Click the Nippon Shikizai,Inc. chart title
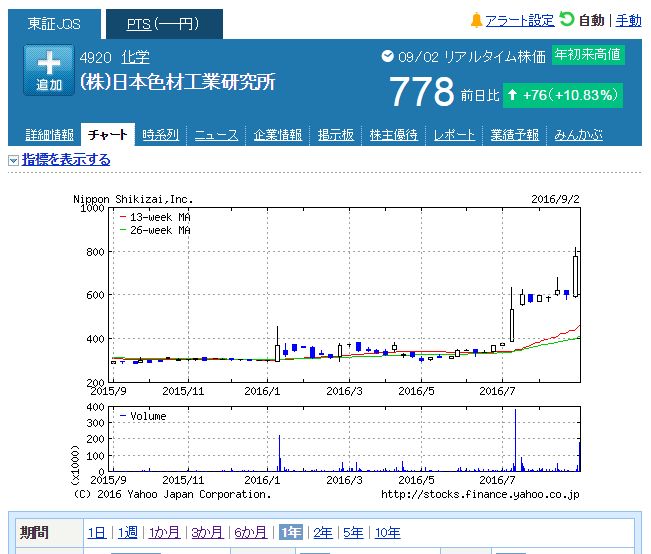 point(133,199)
